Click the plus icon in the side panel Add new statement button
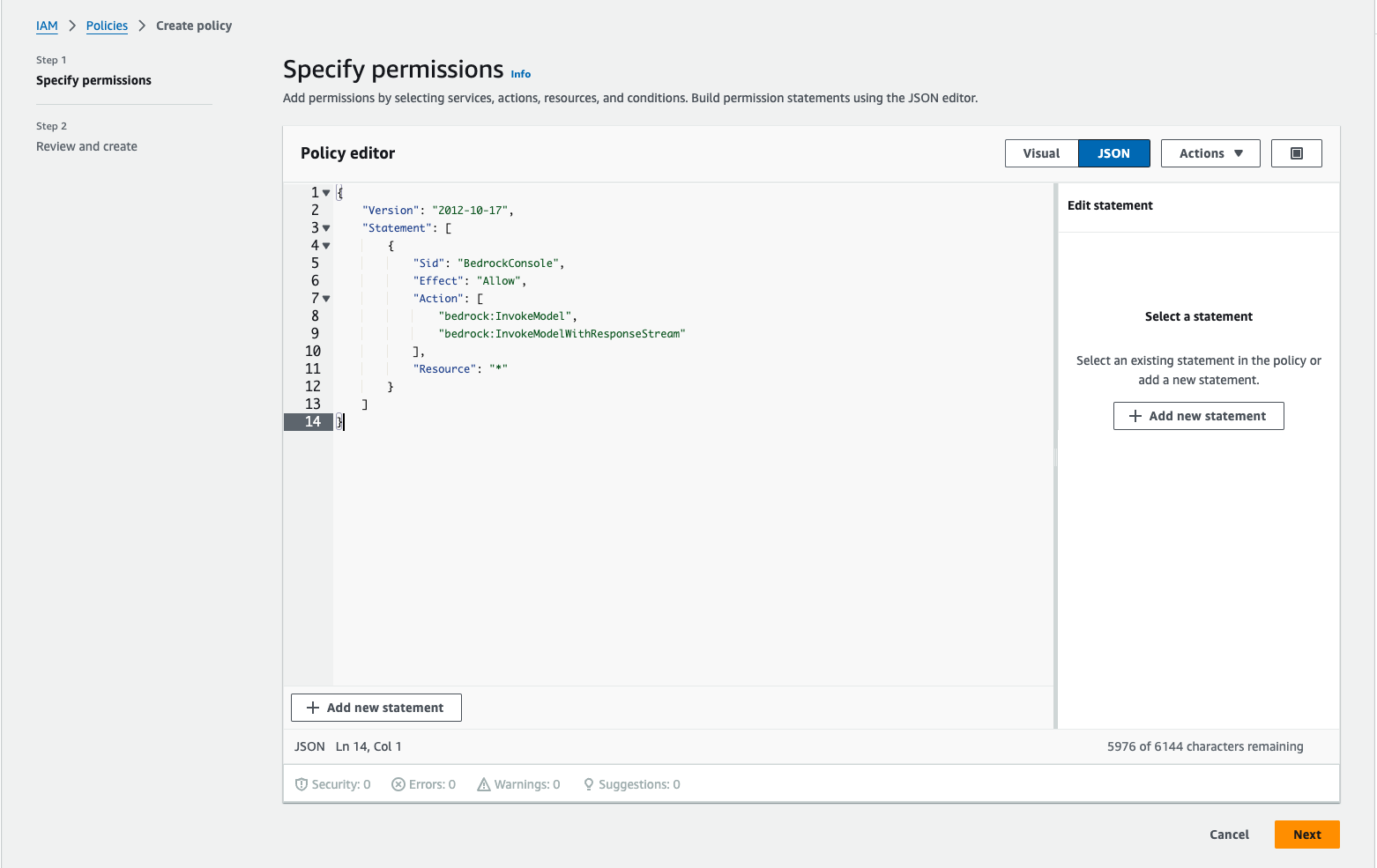This screenshot has width=1377, height=868. pos(1135,416)
